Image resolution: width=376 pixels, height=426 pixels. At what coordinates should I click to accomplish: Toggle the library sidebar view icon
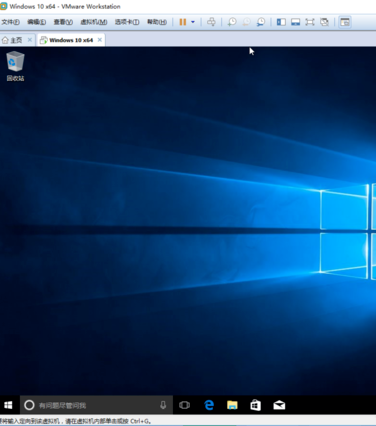point(281,22)
